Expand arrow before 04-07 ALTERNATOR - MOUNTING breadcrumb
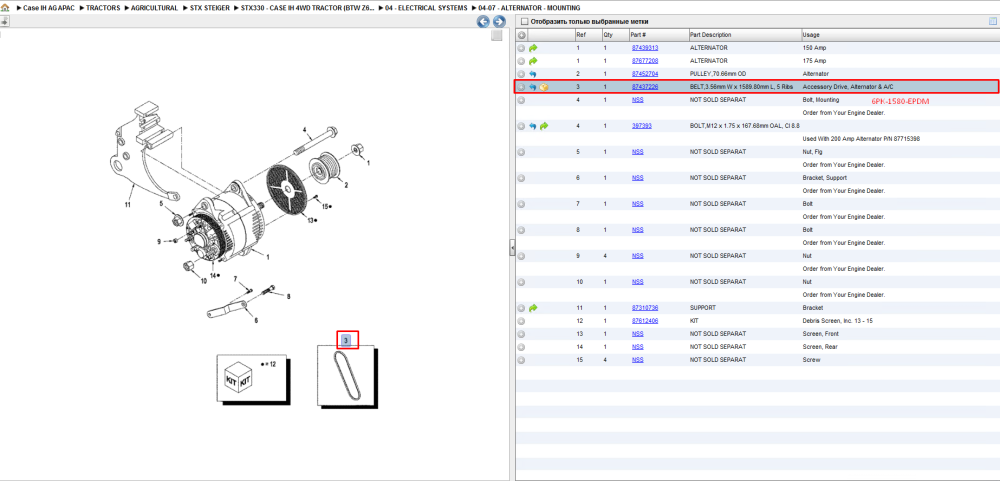The width and height of the screenshot is (1000, 481). (x=474, y=8)
